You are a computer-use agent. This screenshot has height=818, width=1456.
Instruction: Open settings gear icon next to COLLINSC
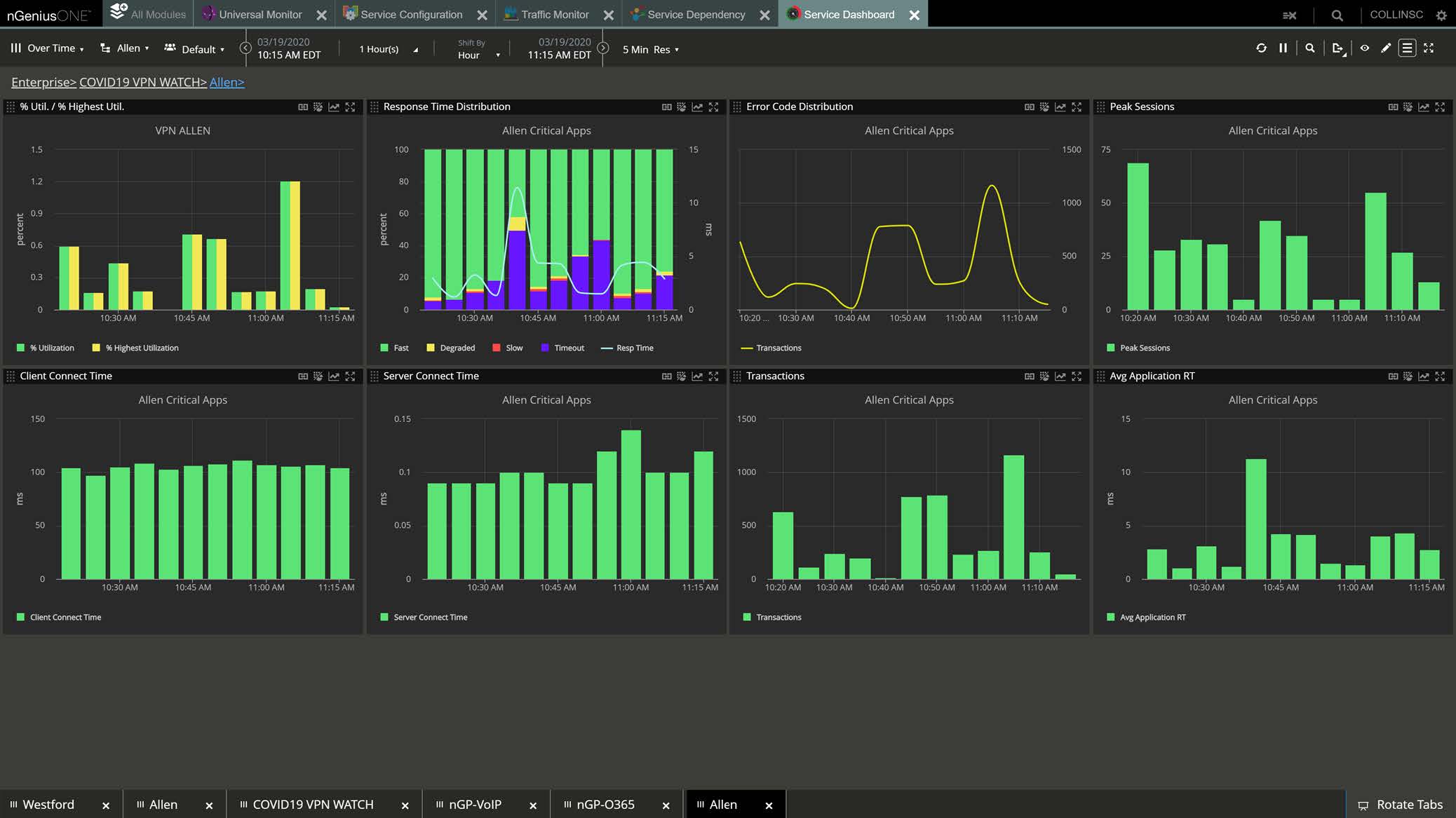pos(1441,15)
